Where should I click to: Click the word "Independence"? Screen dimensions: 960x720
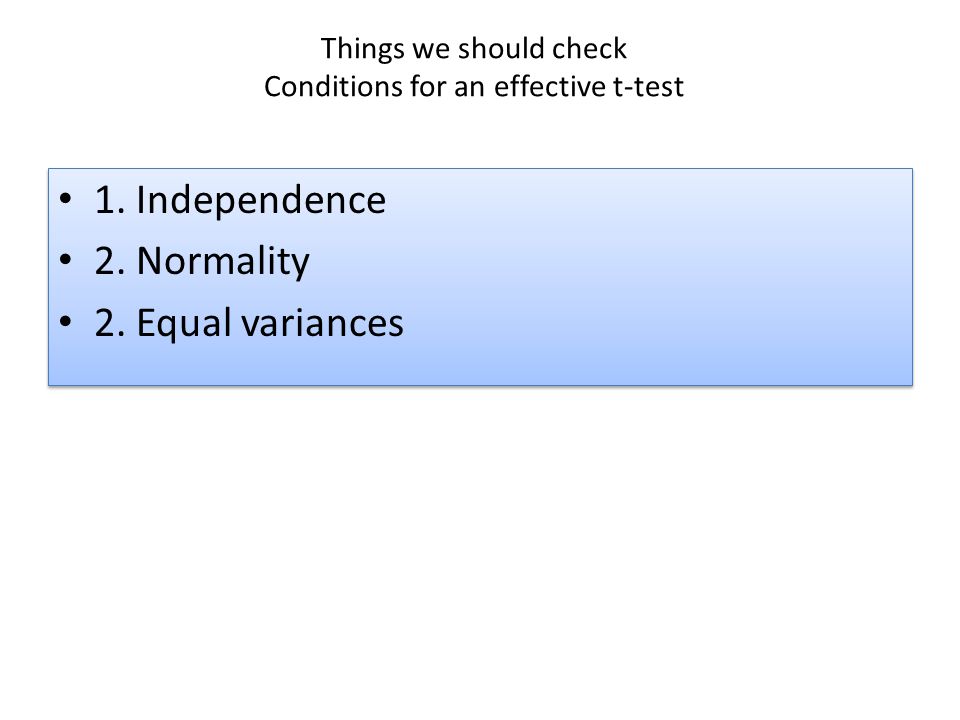[261, 202]
